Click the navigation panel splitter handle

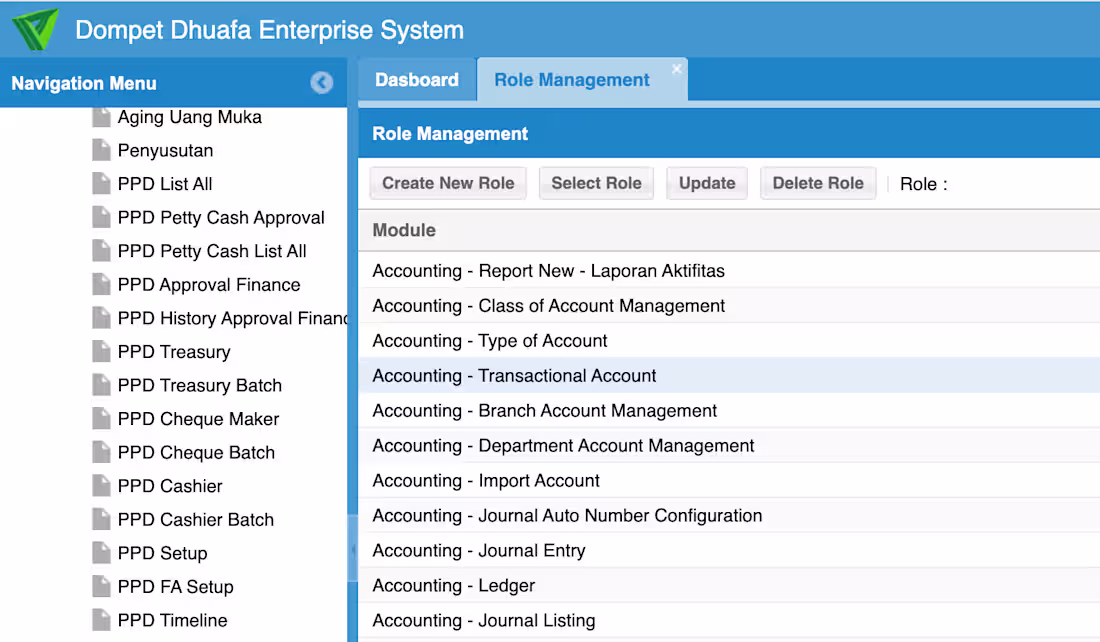coord(353,550)
